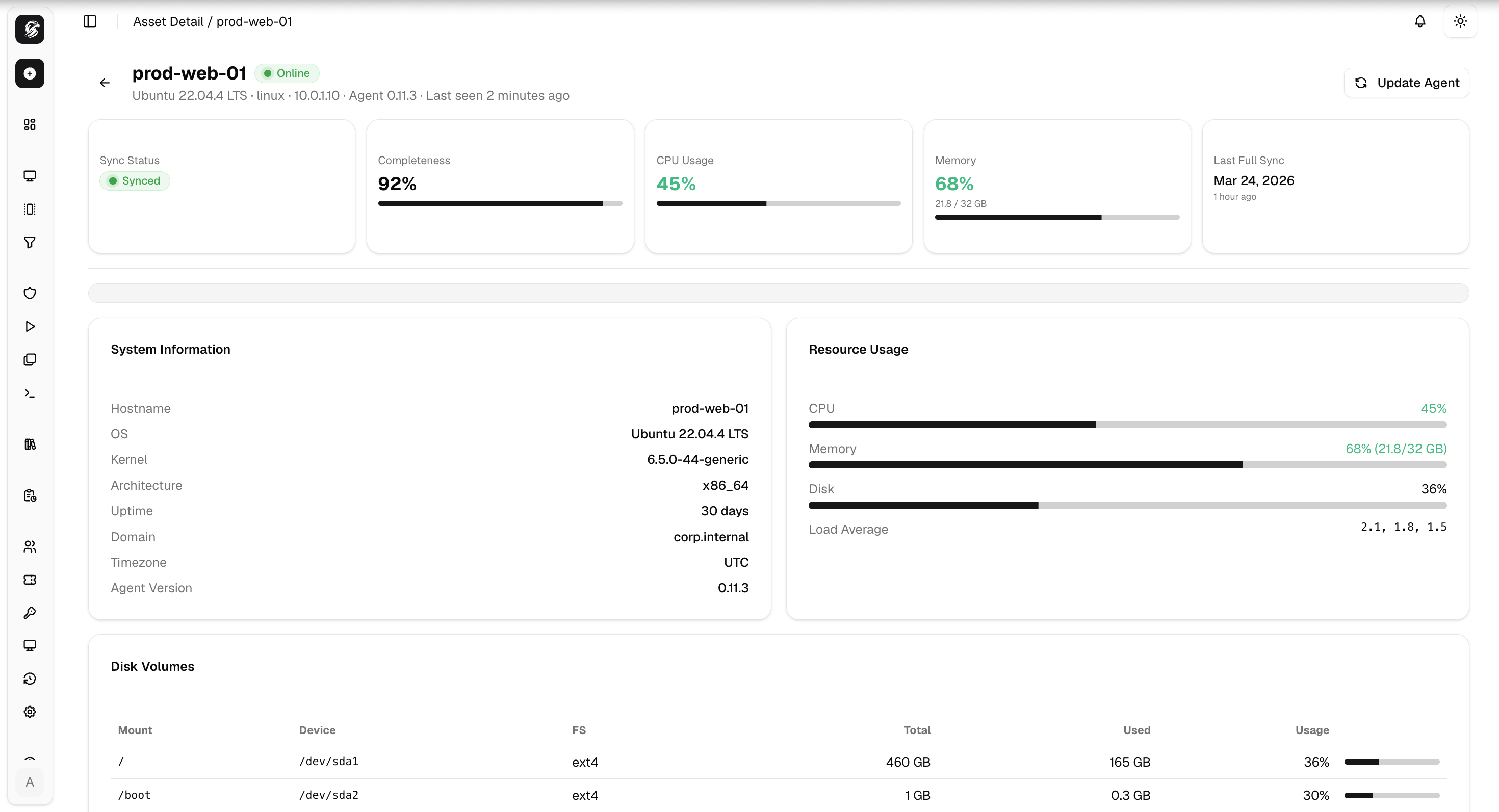Viewport: 1499px width, 812px height.
Task: Toggle the sidebar panel visibility
Action: 90,21
